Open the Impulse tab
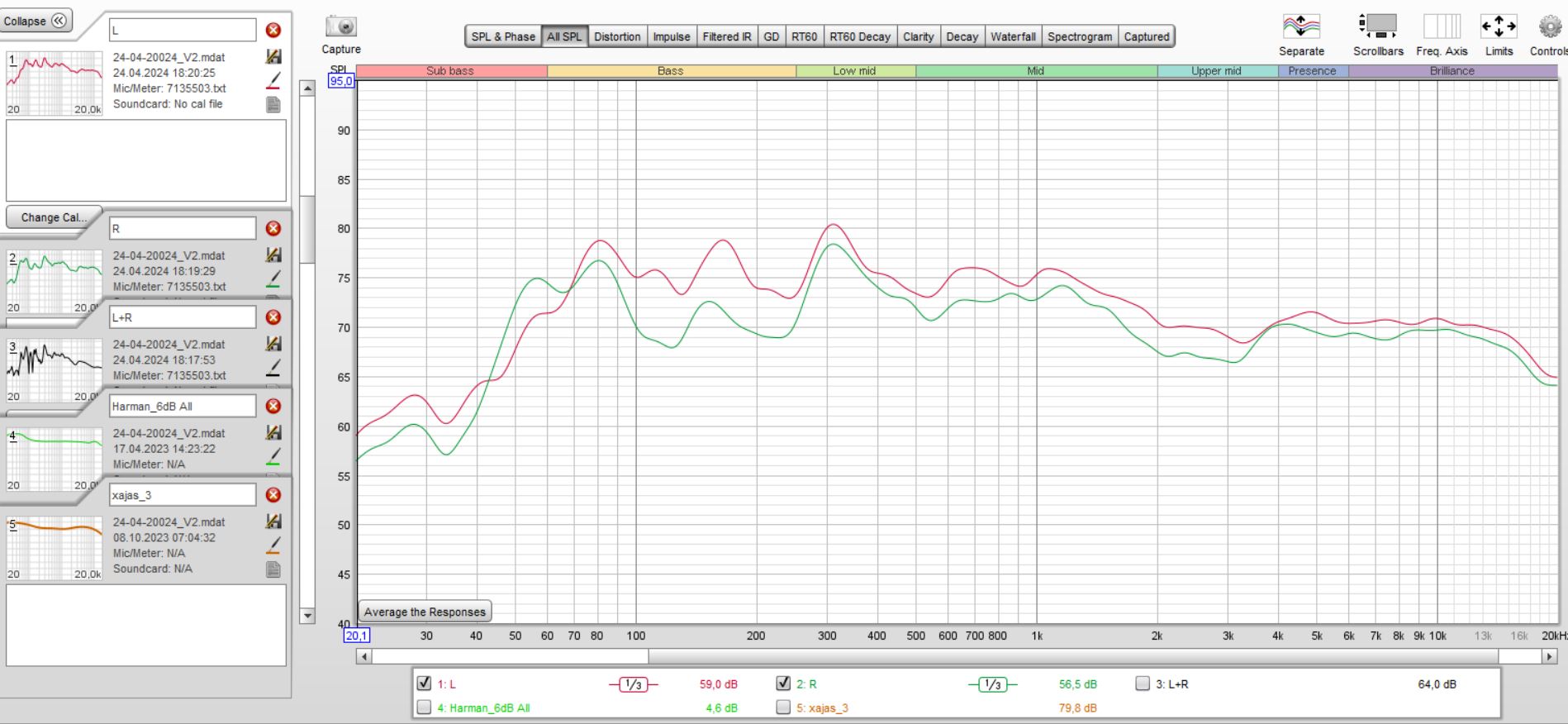 pyautogui.click(x=672, y=36)
